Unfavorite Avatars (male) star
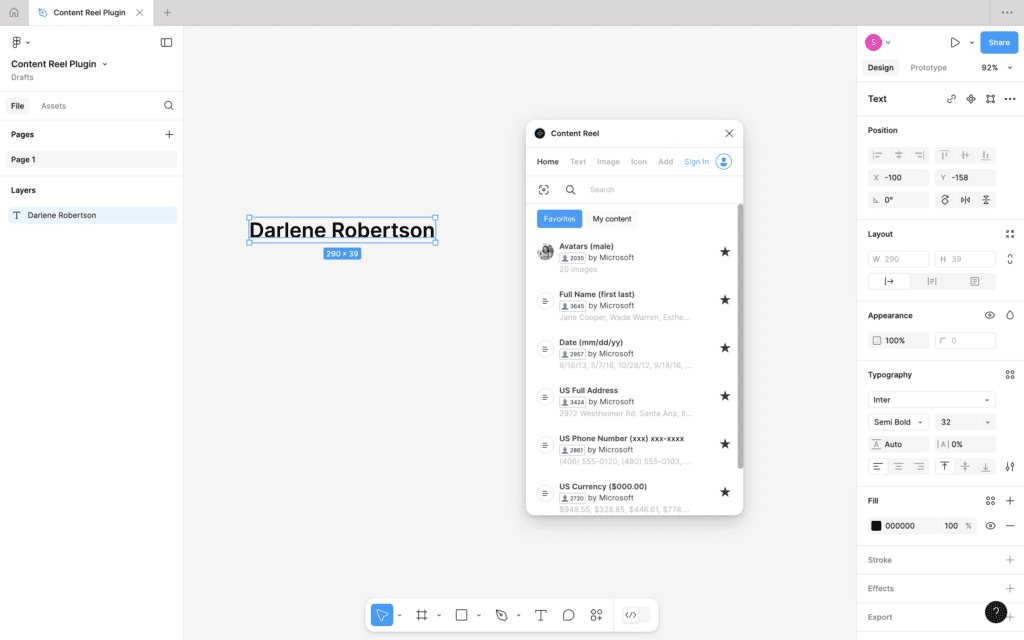The width and height of the screenshot is (1024, 640). 725,251
